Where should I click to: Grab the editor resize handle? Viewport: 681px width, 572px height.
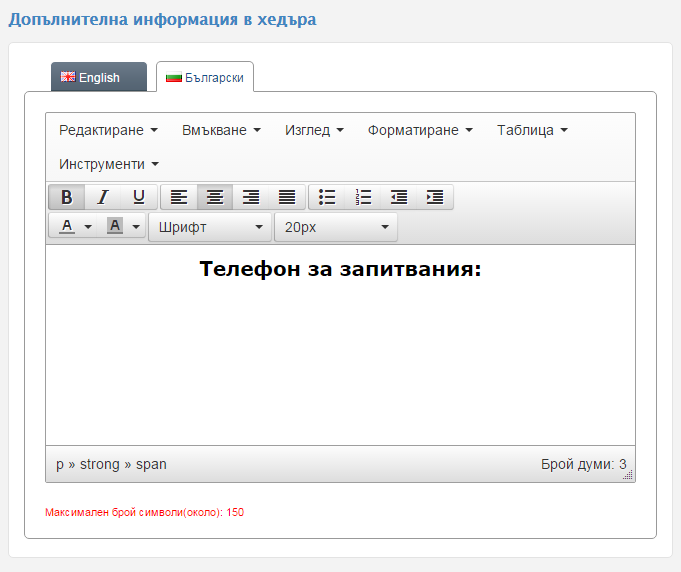pyautogui.click(x=628, y=475)
